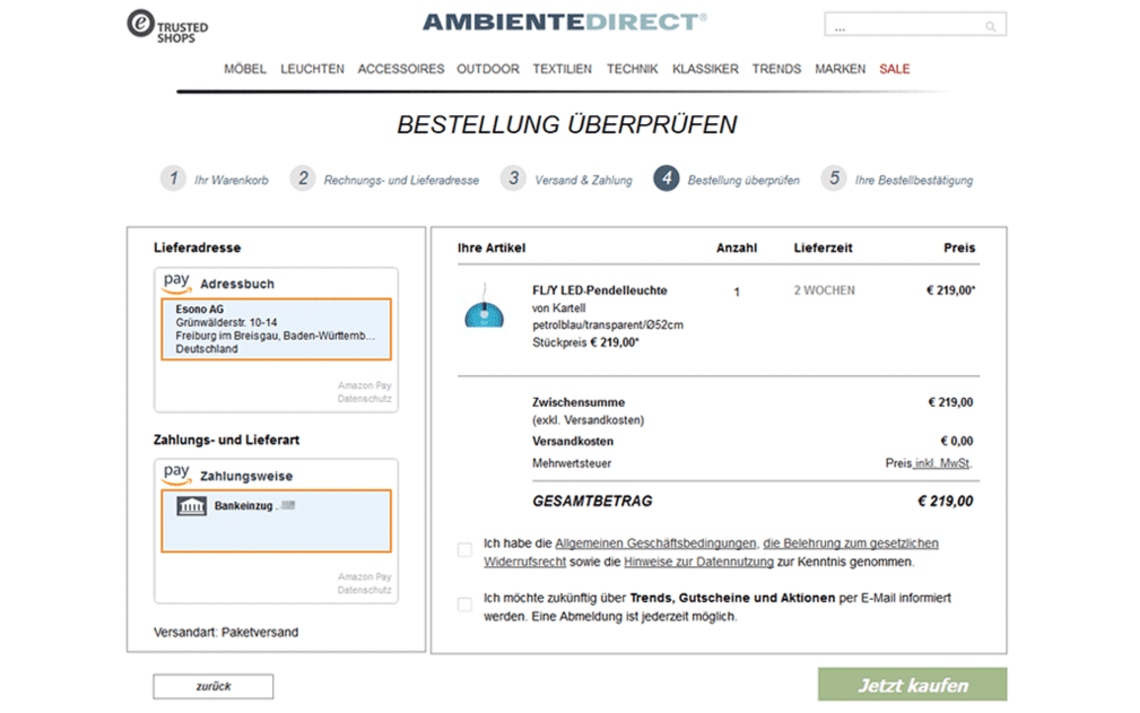
Task: Click the Amazon Pay logo beside Zahlungsweise
Action: pos(177,475)
